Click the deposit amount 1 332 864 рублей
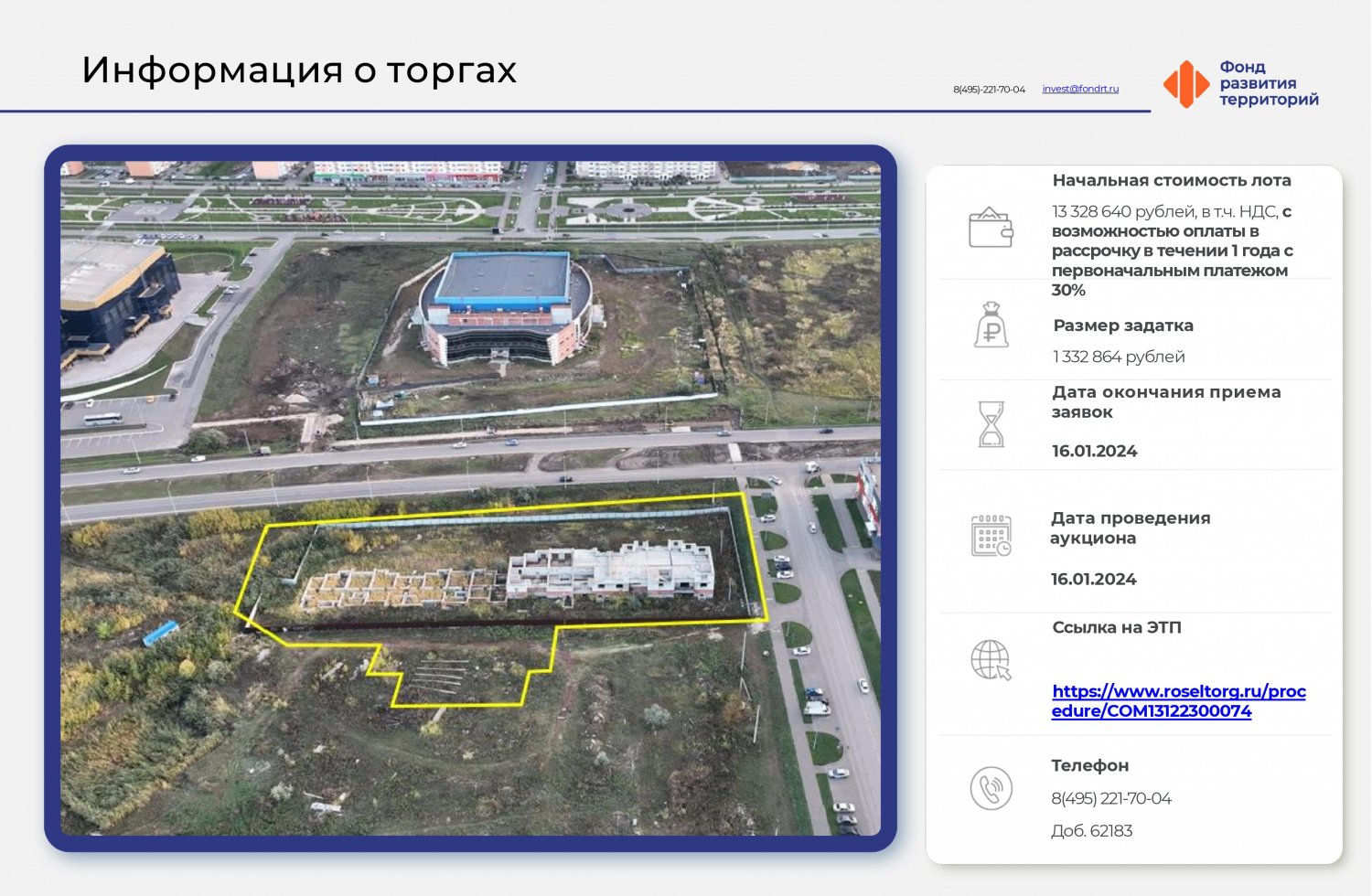The width and height of the screenshot is (1372, 896). click(1119, 357)
